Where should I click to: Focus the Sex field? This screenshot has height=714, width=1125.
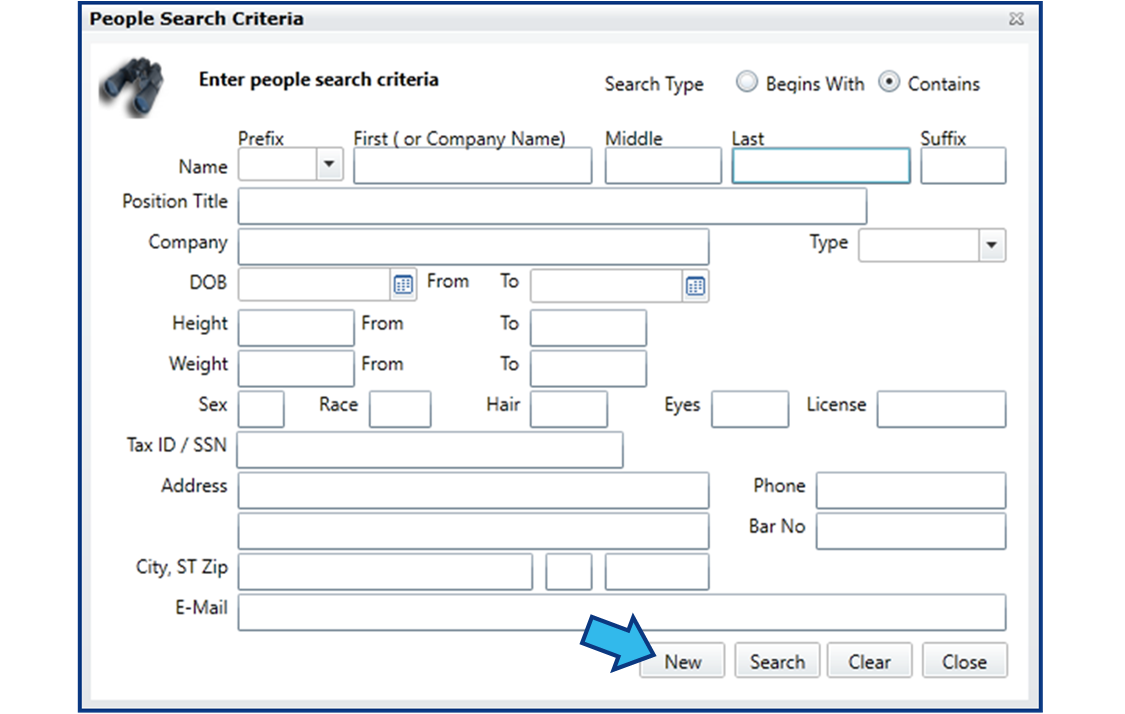[x=261, y=409]
